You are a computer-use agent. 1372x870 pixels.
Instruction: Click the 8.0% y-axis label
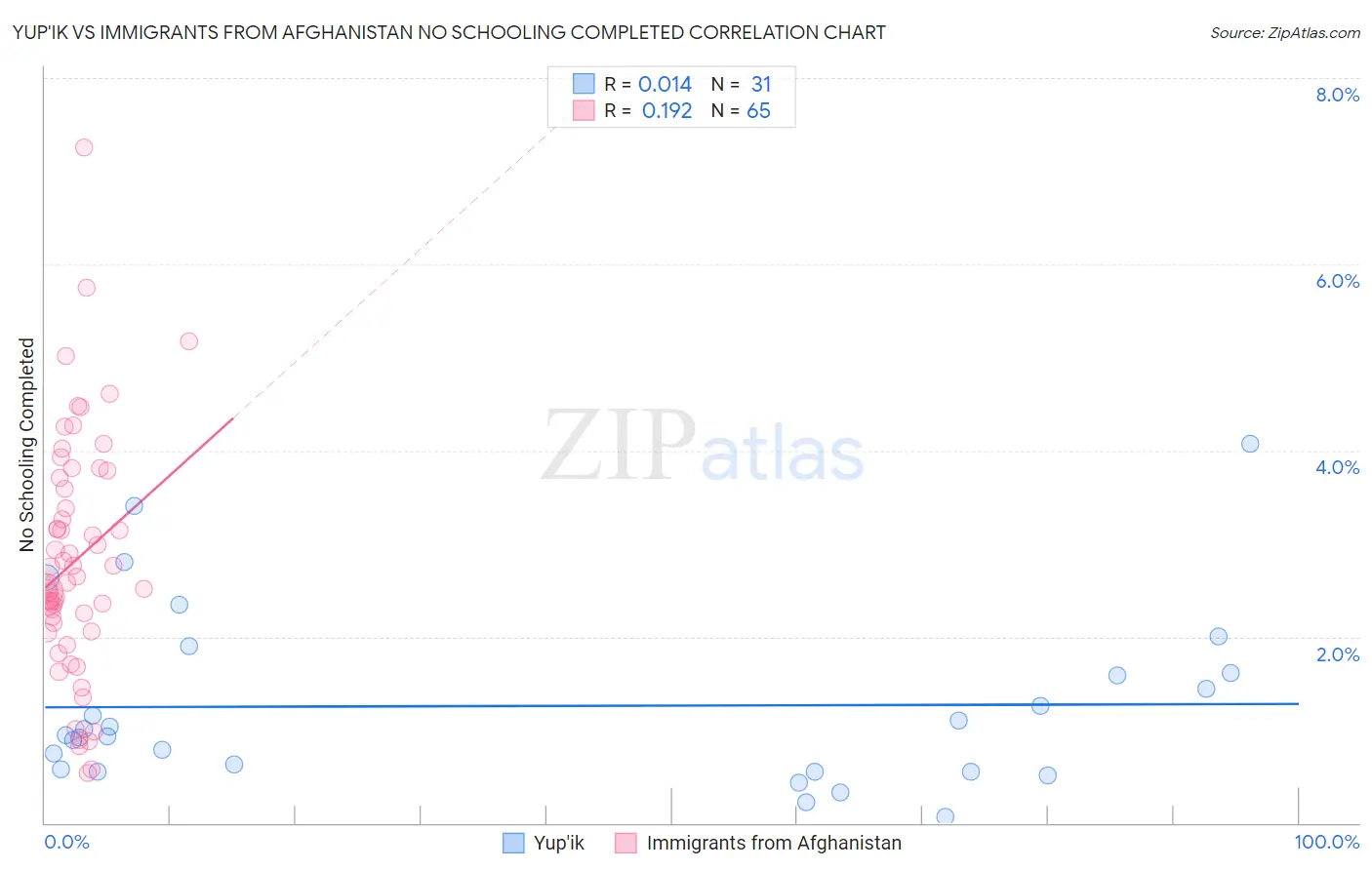(1337, 95)
